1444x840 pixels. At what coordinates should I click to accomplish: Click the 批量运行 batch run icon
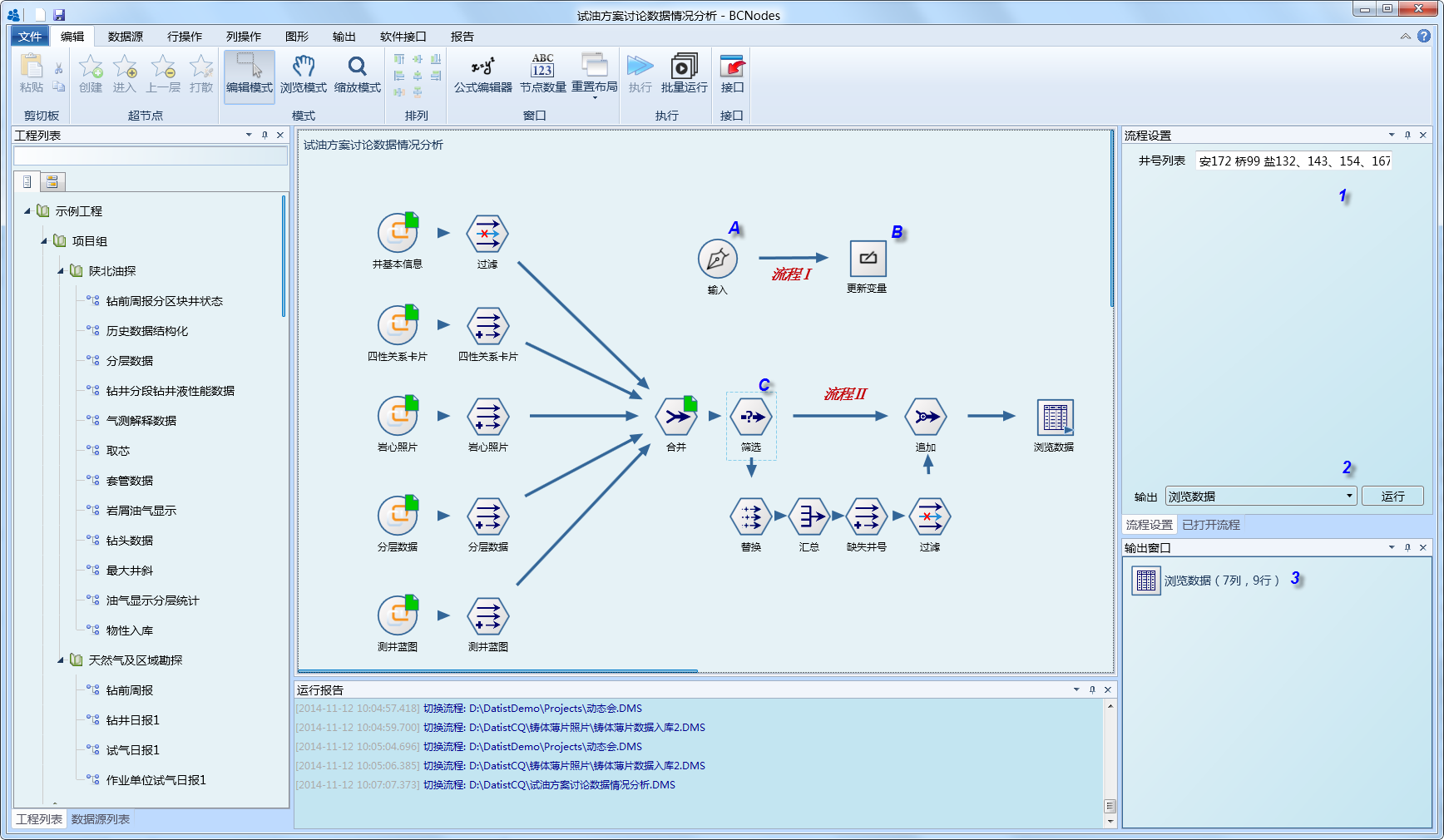point(685,73)
